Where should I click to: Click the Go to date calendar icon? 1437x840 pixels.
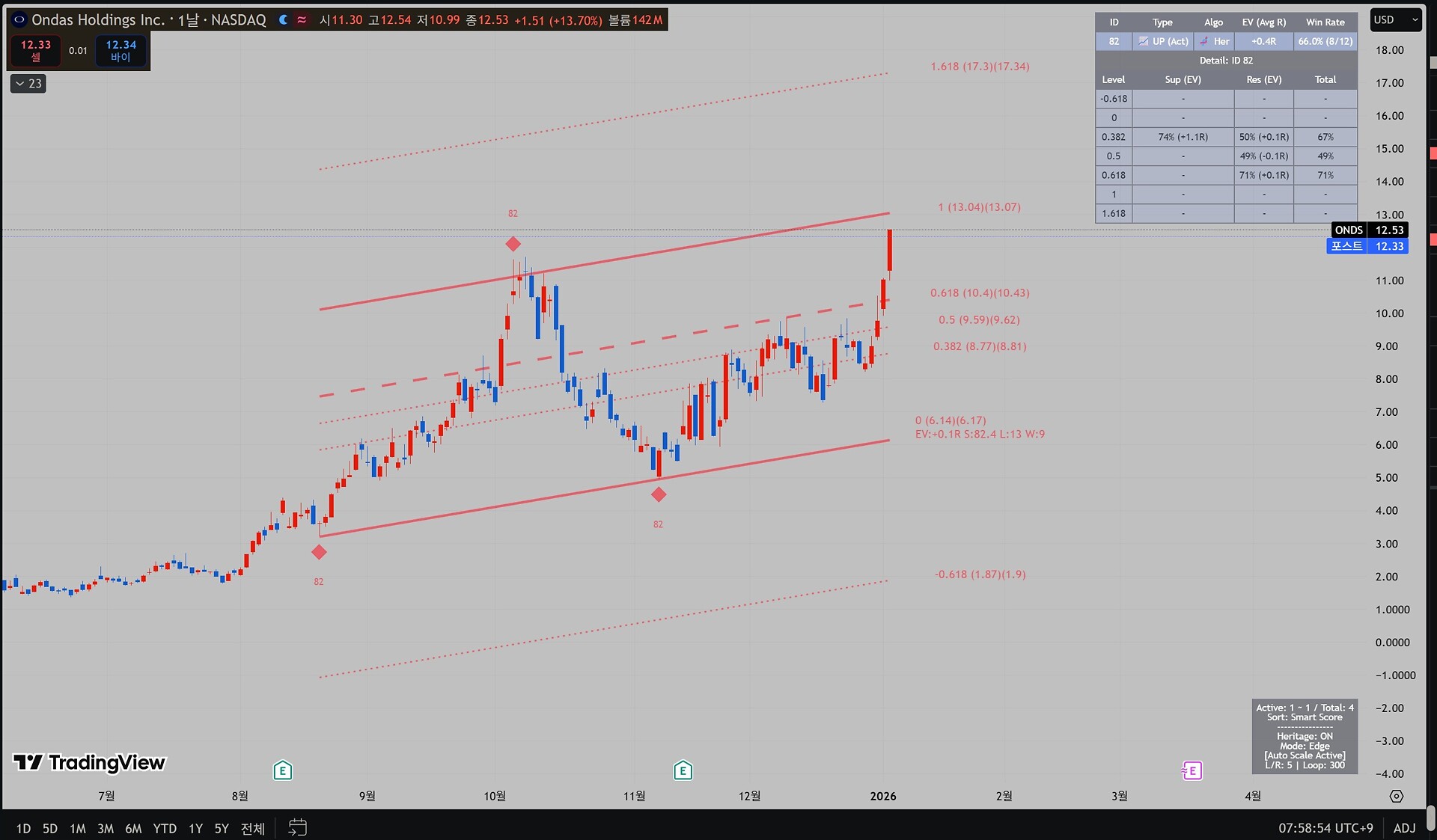coord(297,827)
